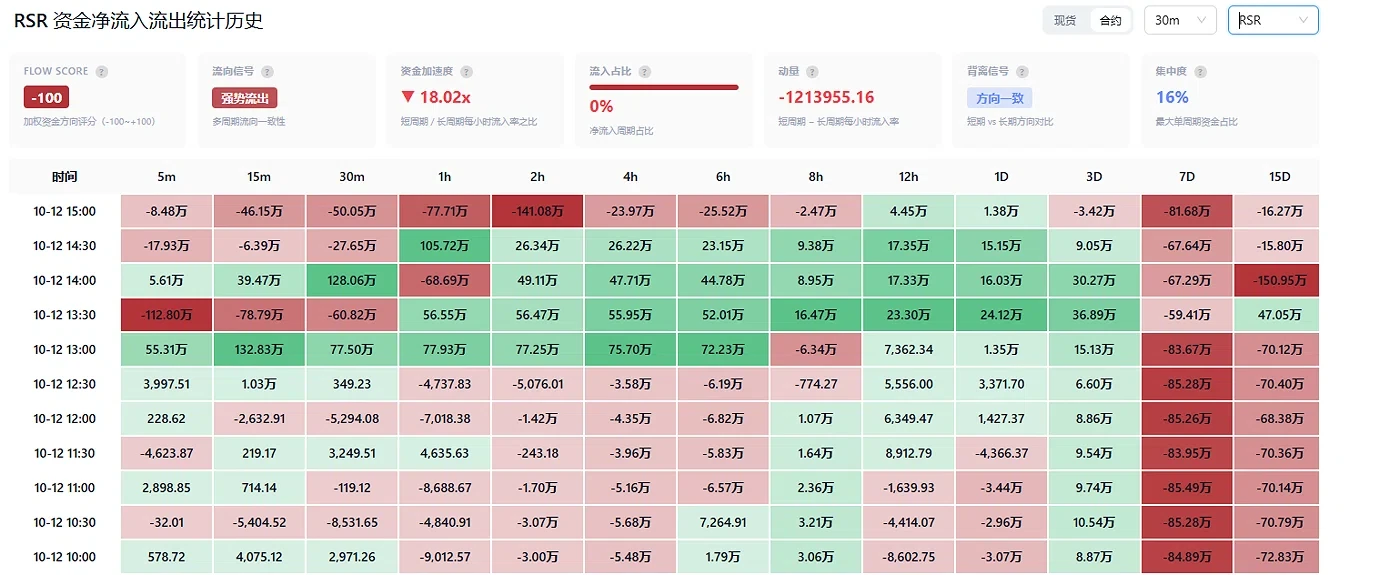The image size is (1389, 575).
Task: Click the 10-12 10:00 row label
Action: tap(64, 557)
